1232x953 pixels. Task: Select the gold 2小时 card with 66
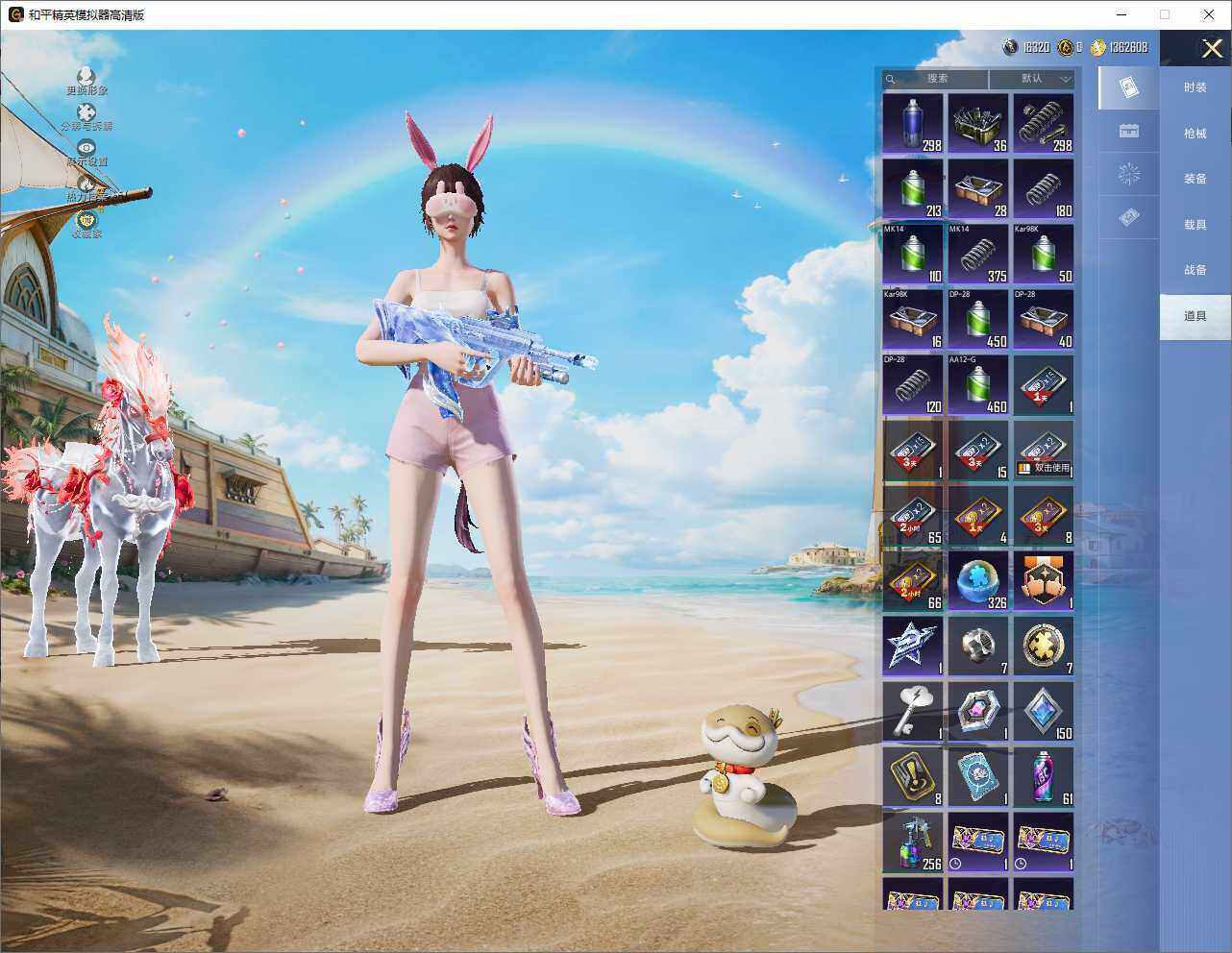[x=913, y=581]
